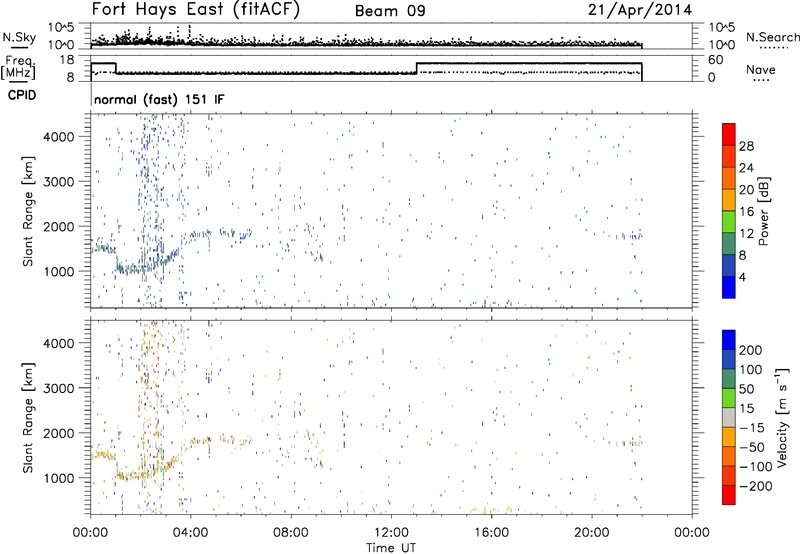Click the date "21/Apr/2014"
This screenshot has height=554, width=800.
tap(640, 10)
